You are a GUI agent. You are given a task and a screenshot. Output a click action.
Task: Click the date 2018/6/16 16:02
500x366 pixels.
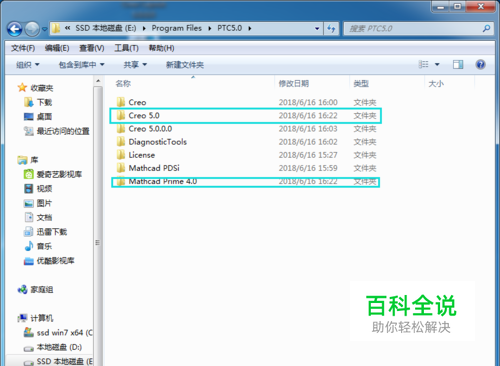(308, 142)
